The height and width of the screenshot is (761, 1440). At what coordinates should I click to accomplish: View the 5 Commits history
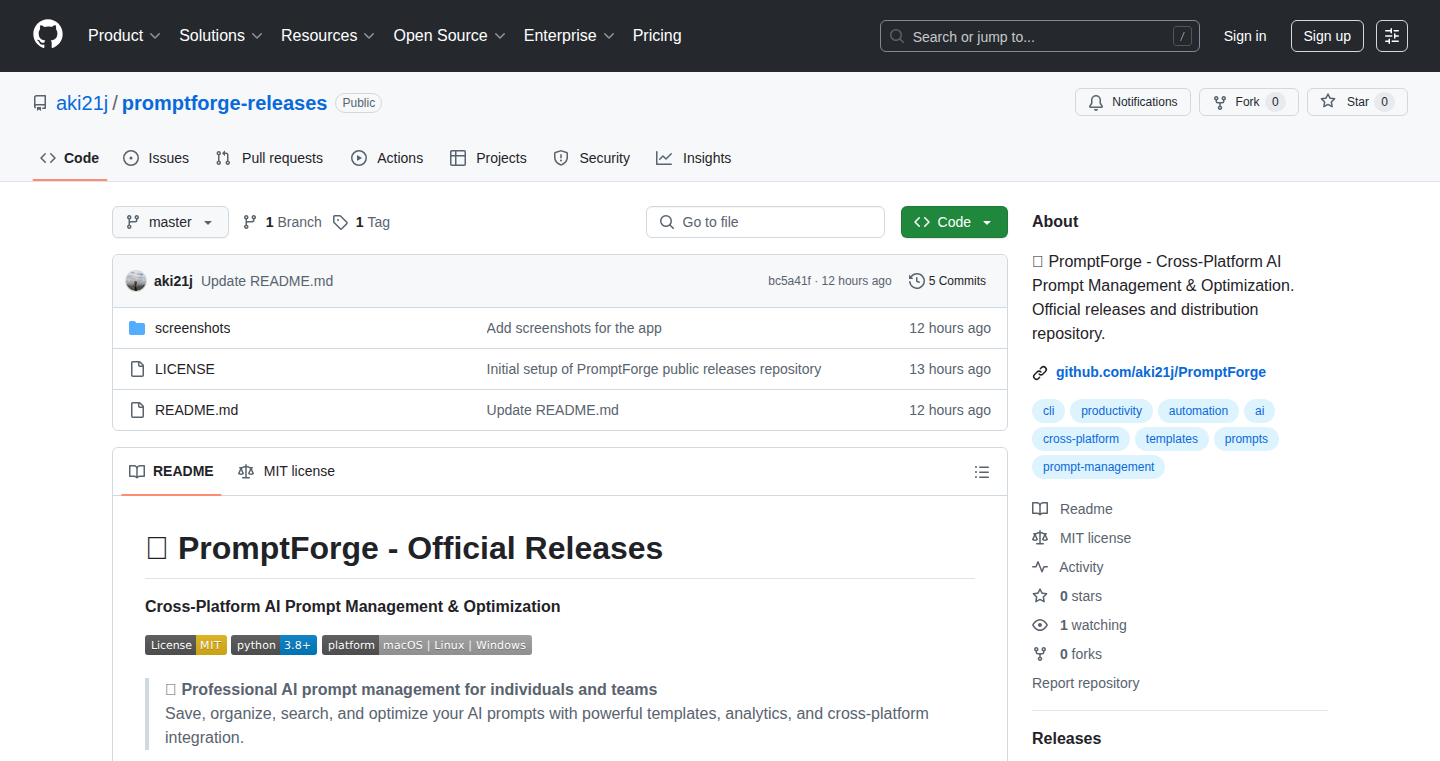947,281
